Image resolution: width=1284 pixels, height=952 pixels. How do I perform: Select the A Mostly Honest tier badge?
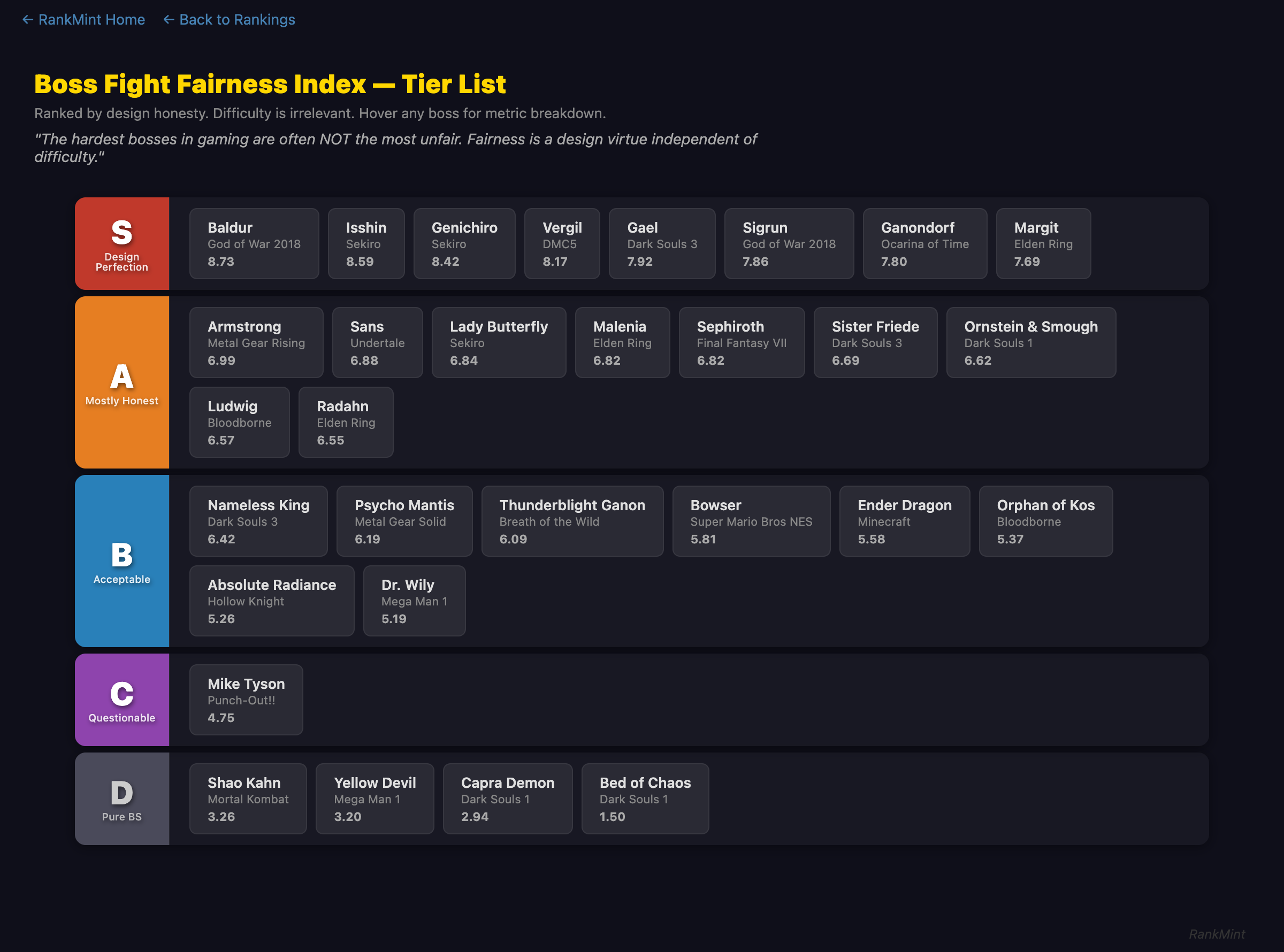pos(121,381)
